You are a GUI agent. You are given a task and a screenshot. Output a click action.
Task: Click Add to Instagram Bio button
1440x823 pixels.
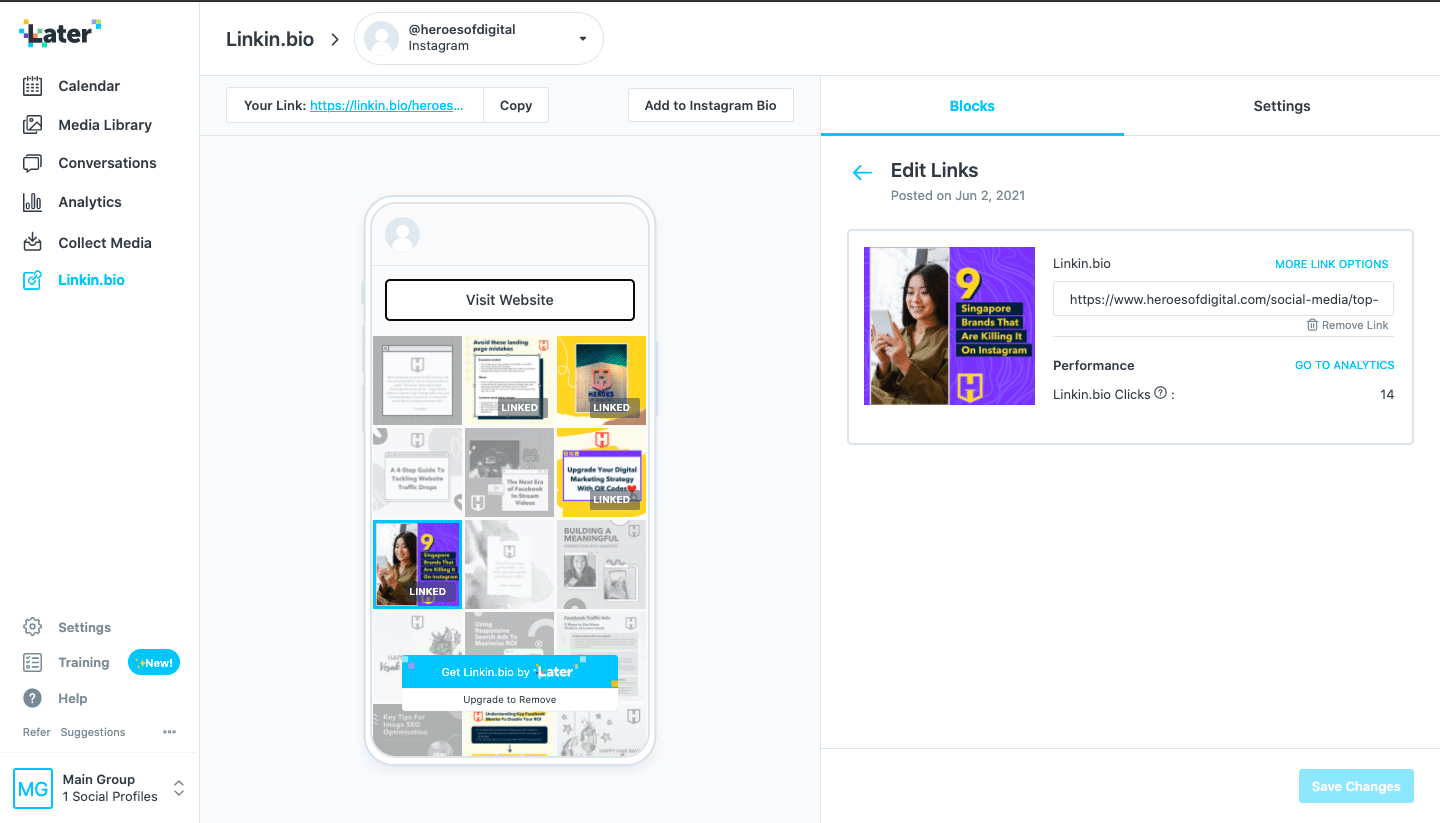[710, 105]
